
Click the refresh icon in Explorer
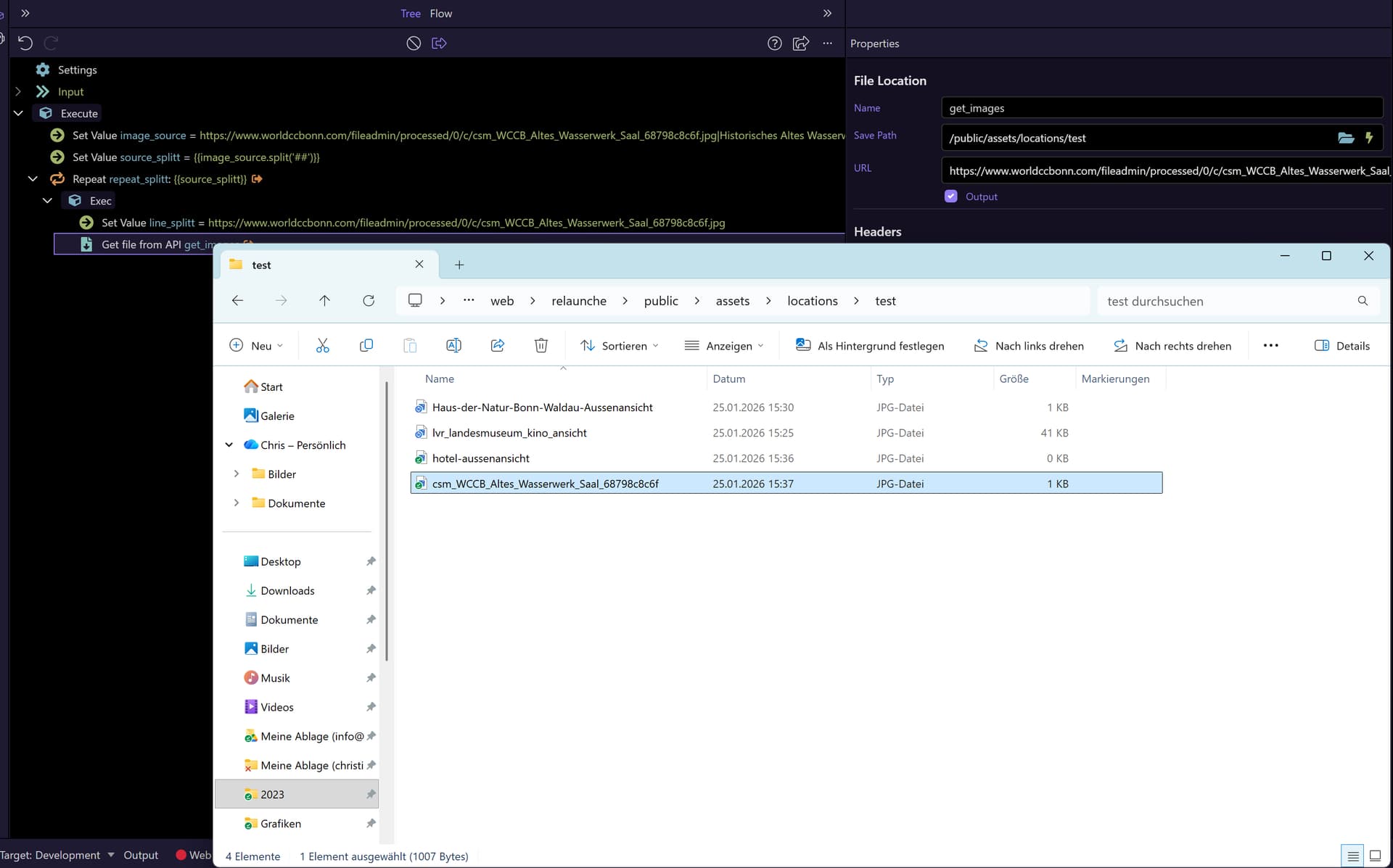tap(369, 301)
